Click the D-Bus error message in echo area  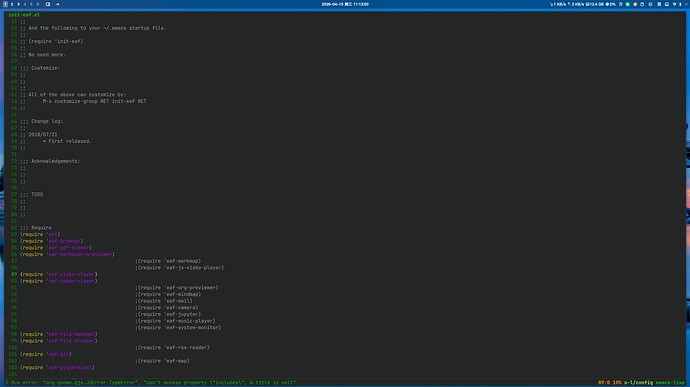point(150,383)
